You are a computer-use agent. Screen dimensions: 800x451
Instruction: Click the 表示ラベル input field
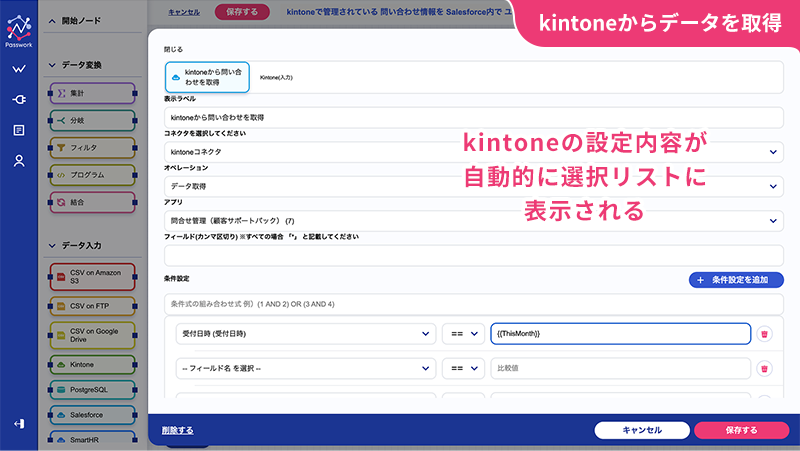473,117
